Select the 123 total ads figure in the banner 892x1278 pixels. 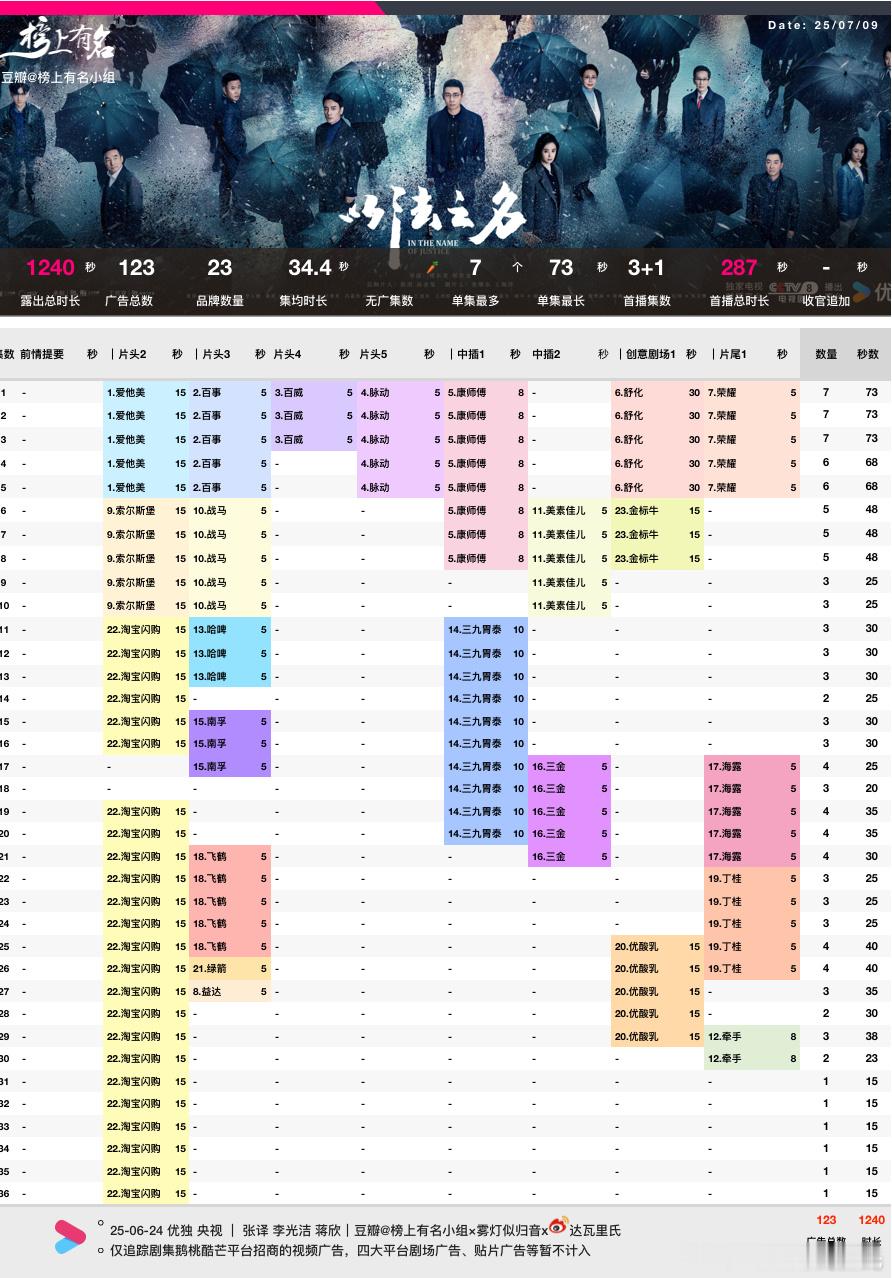click(x=136, y=267)
